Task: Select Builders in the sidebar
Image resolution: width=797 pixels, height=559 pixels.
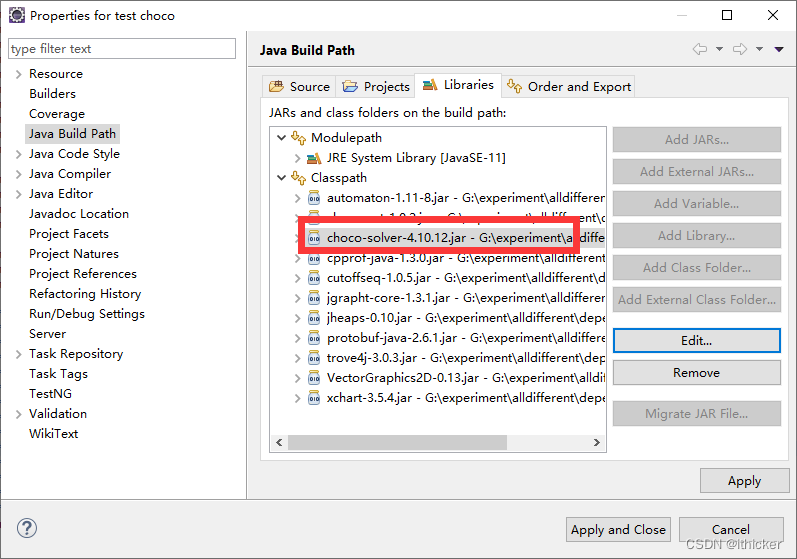Action: pyautogui.click(x=52, y=94)
